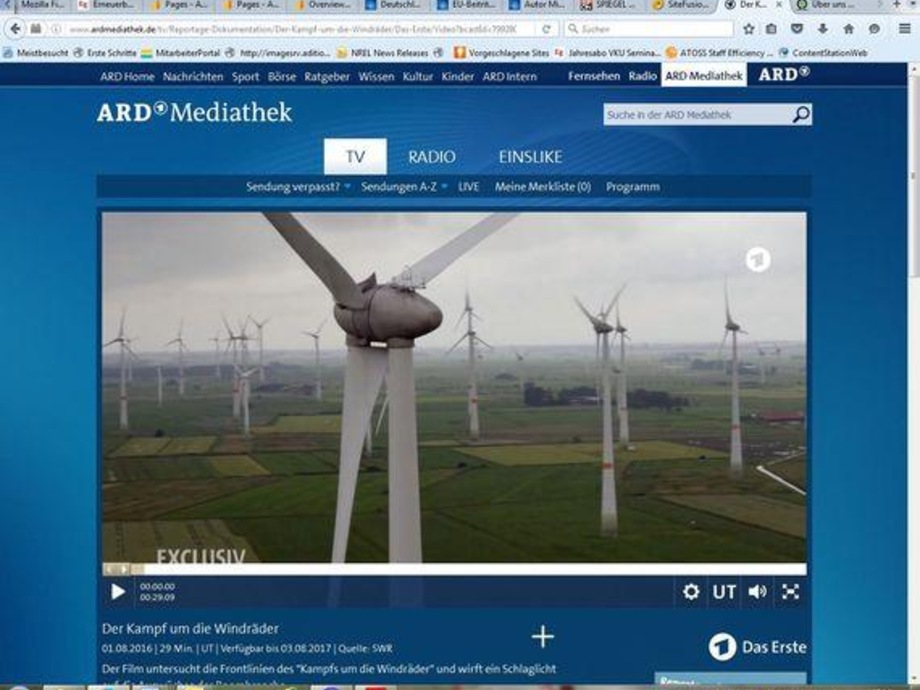Mute the video sound
This screenshot has height=690, width=920.
(757, 592)
